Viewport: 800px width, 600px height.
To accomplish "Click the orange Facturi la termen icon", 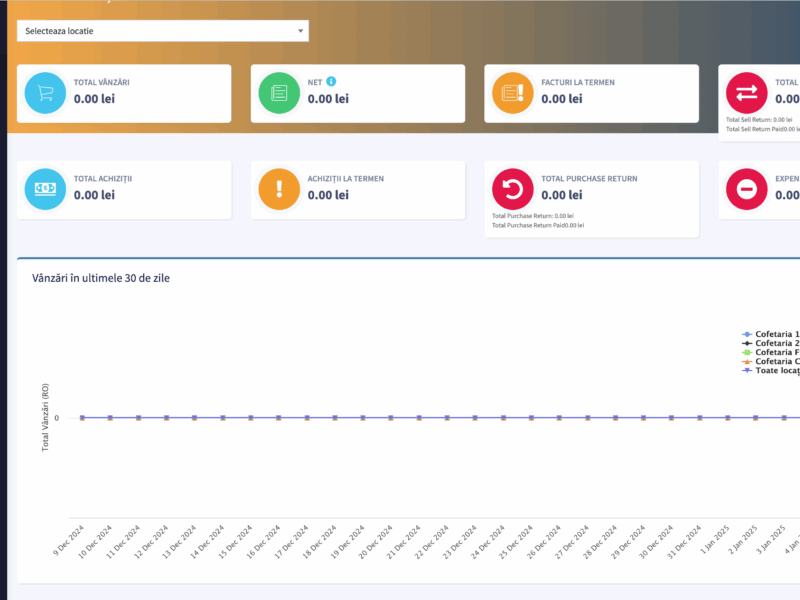I will click(513, 93).
